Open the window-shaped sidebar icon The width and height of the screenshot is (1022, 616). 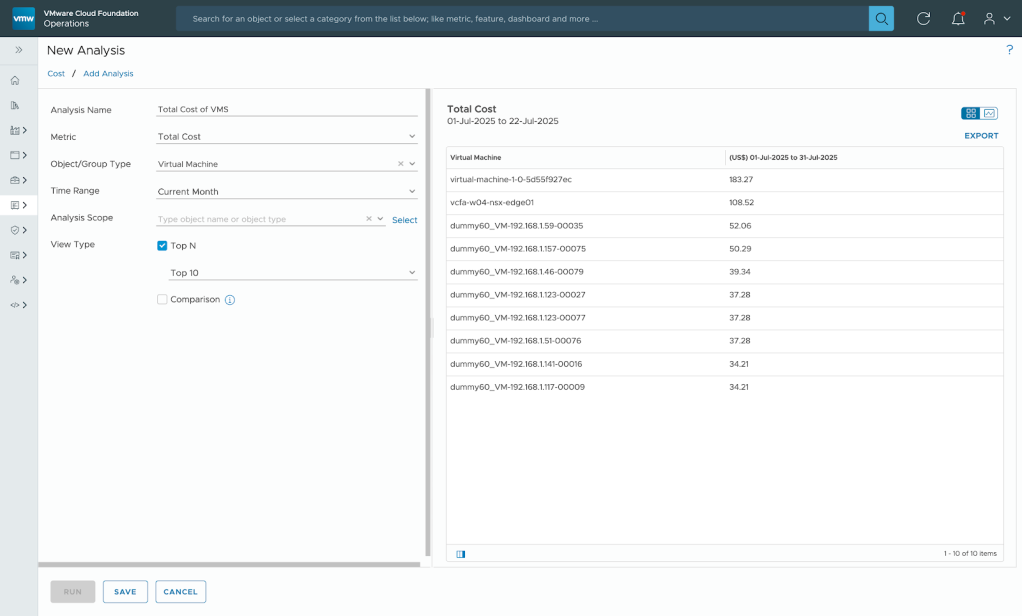tap(15, 155)
